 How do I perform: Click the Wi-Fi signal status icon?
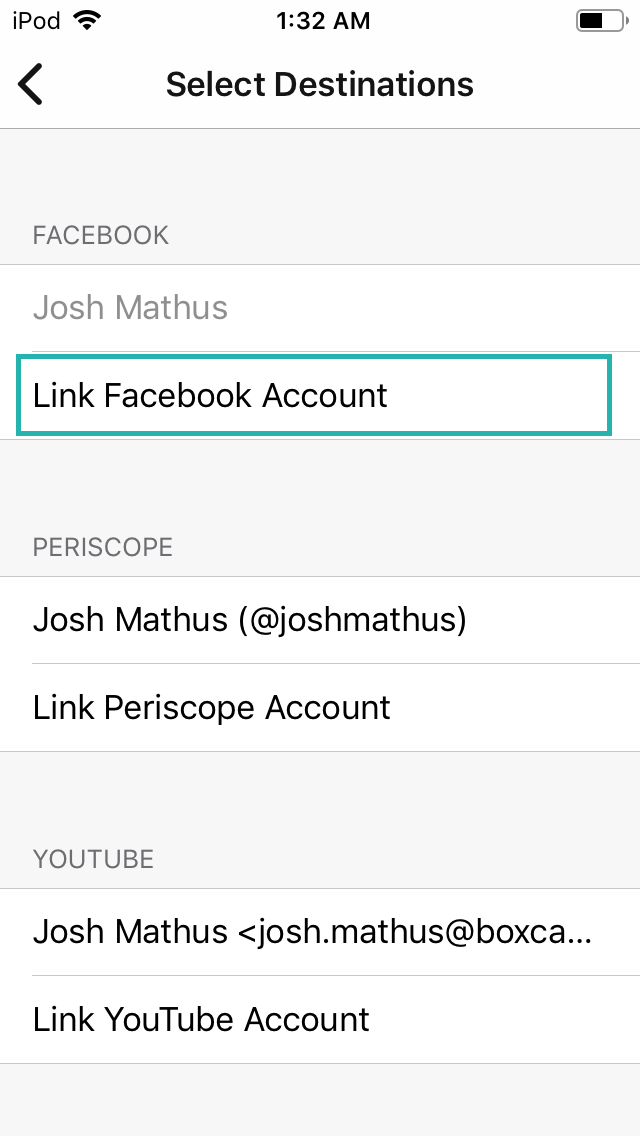click(88, 20)
